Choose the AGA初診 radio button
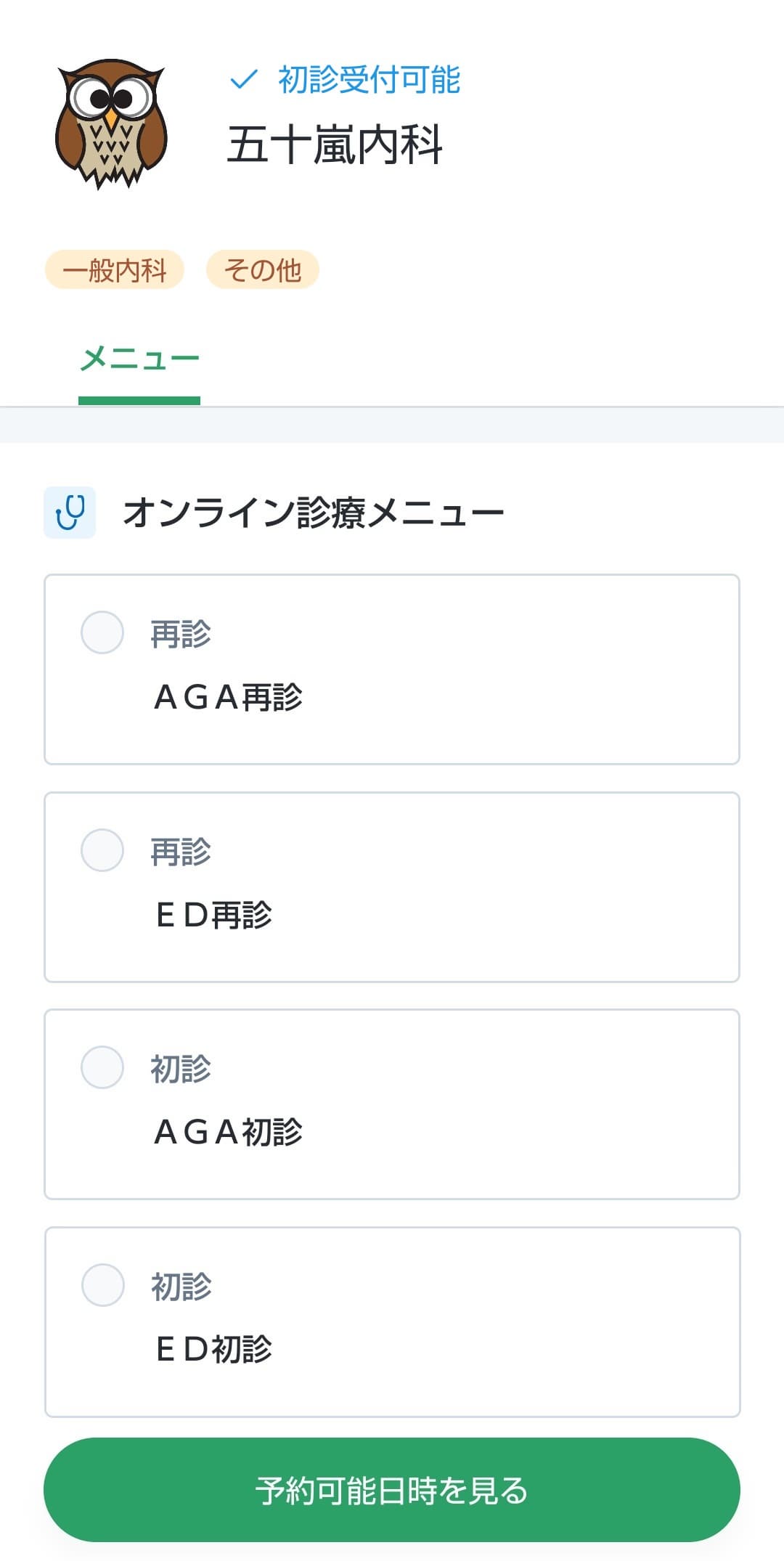This screenshot has width=784, height=1561. 102,1067
